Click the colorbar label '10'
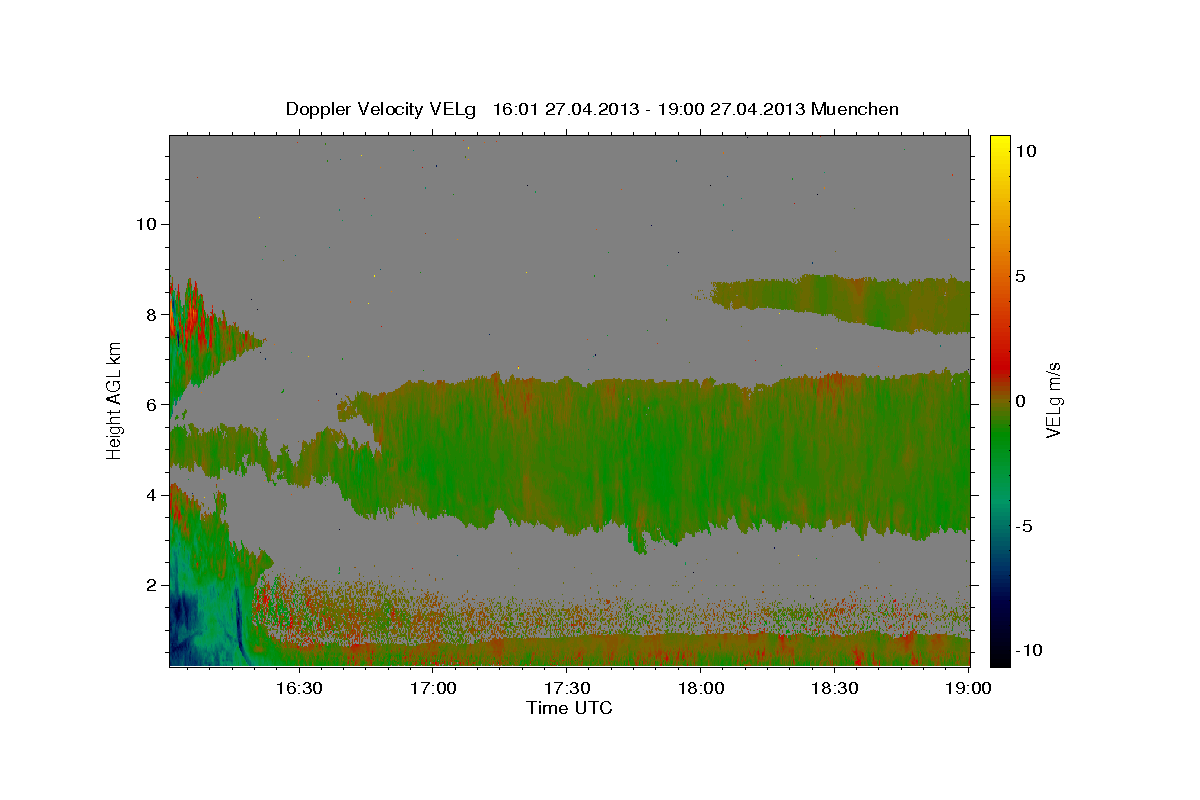The height and width of the screenshot is (800, 1200). pyautogui.click(x=1026, y=151)
